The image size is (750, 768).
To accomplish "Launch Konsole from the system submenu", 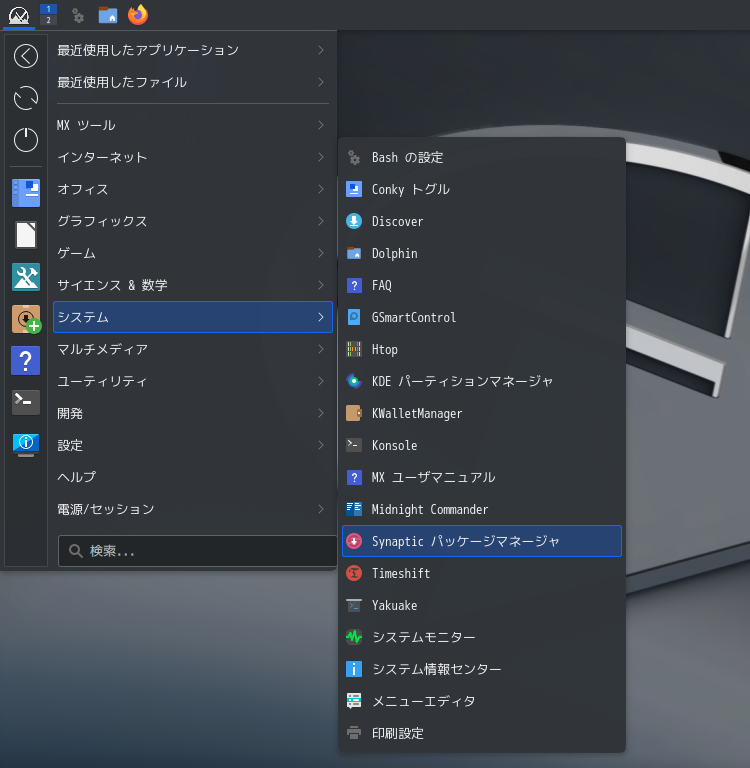I will point(482,445).
